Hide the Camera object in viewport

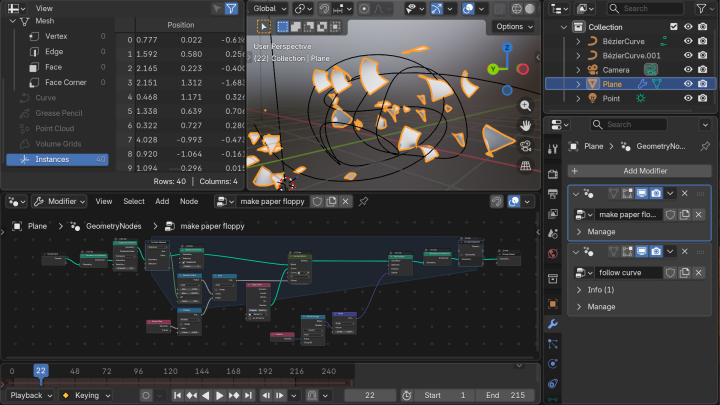click(688, 69)
